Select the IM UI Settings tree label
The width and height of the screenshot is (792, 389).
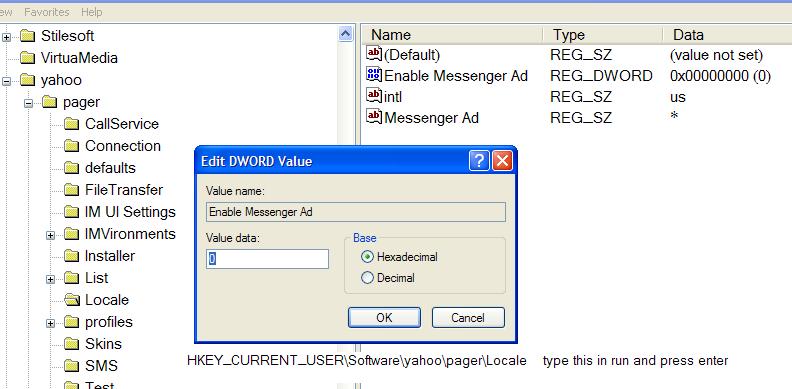[x=130, y=212]
